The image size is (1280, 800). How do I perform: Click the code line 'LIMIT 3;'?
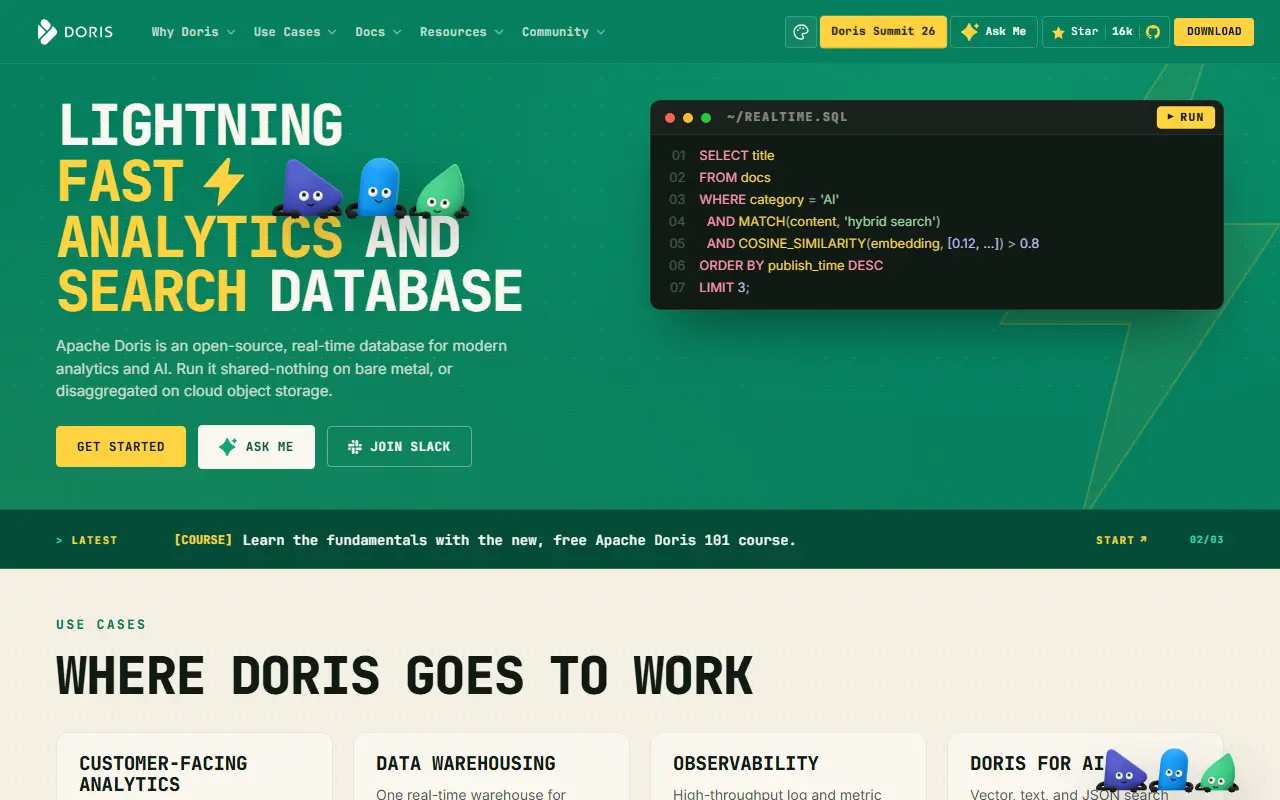coord(724,288)
